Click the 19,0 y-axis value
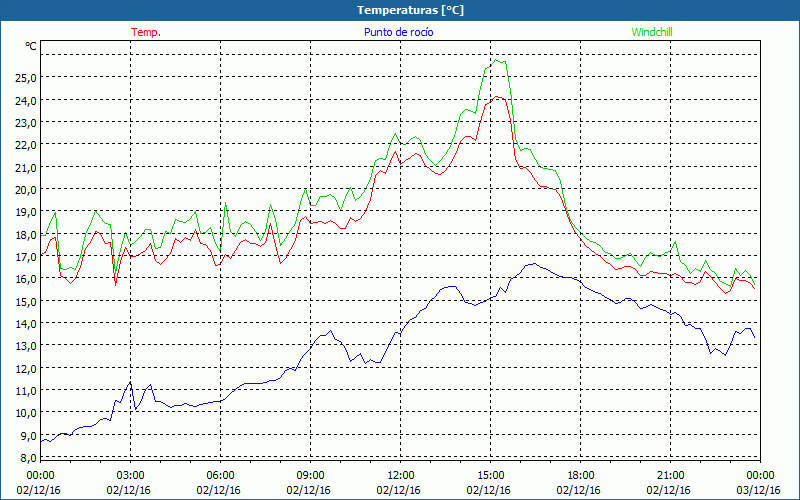 tap(26, 212)
